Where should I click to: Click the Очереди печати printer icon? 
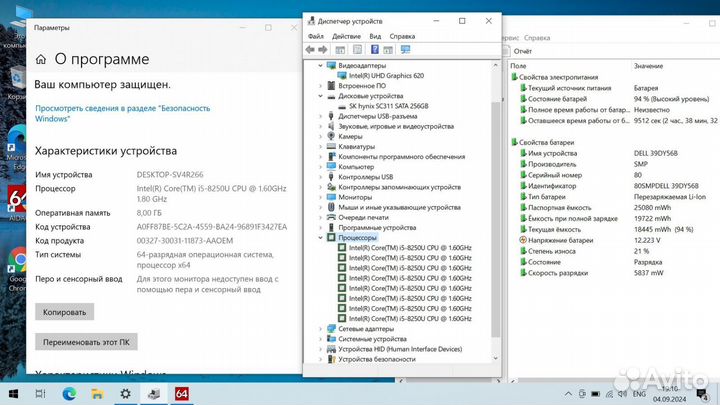pyautogui.click(x=331, y=217)
